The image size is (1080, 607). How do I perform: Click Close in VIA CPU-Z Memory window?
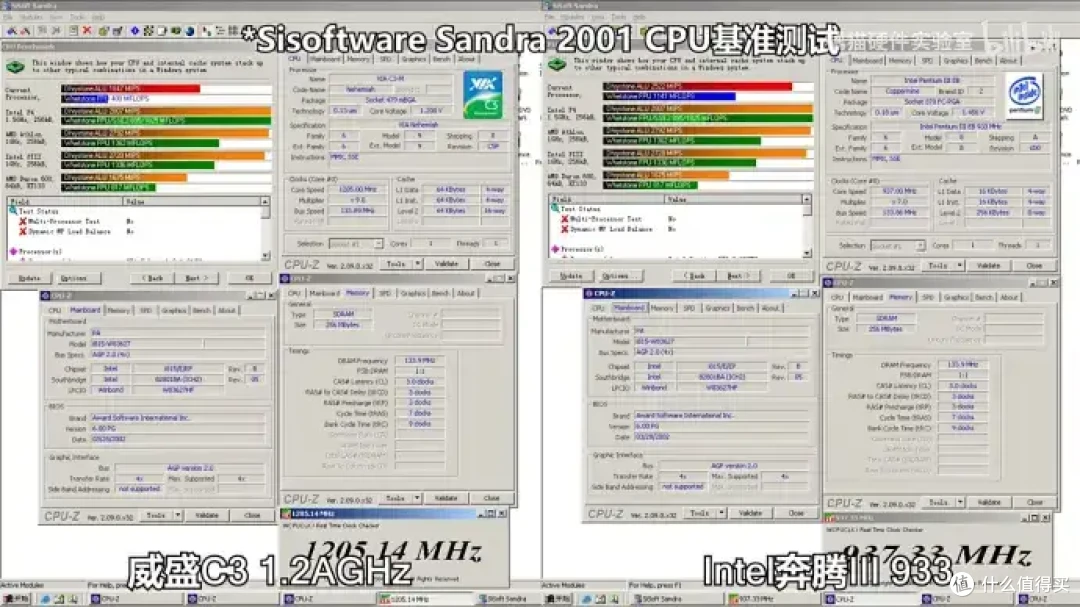491,498
